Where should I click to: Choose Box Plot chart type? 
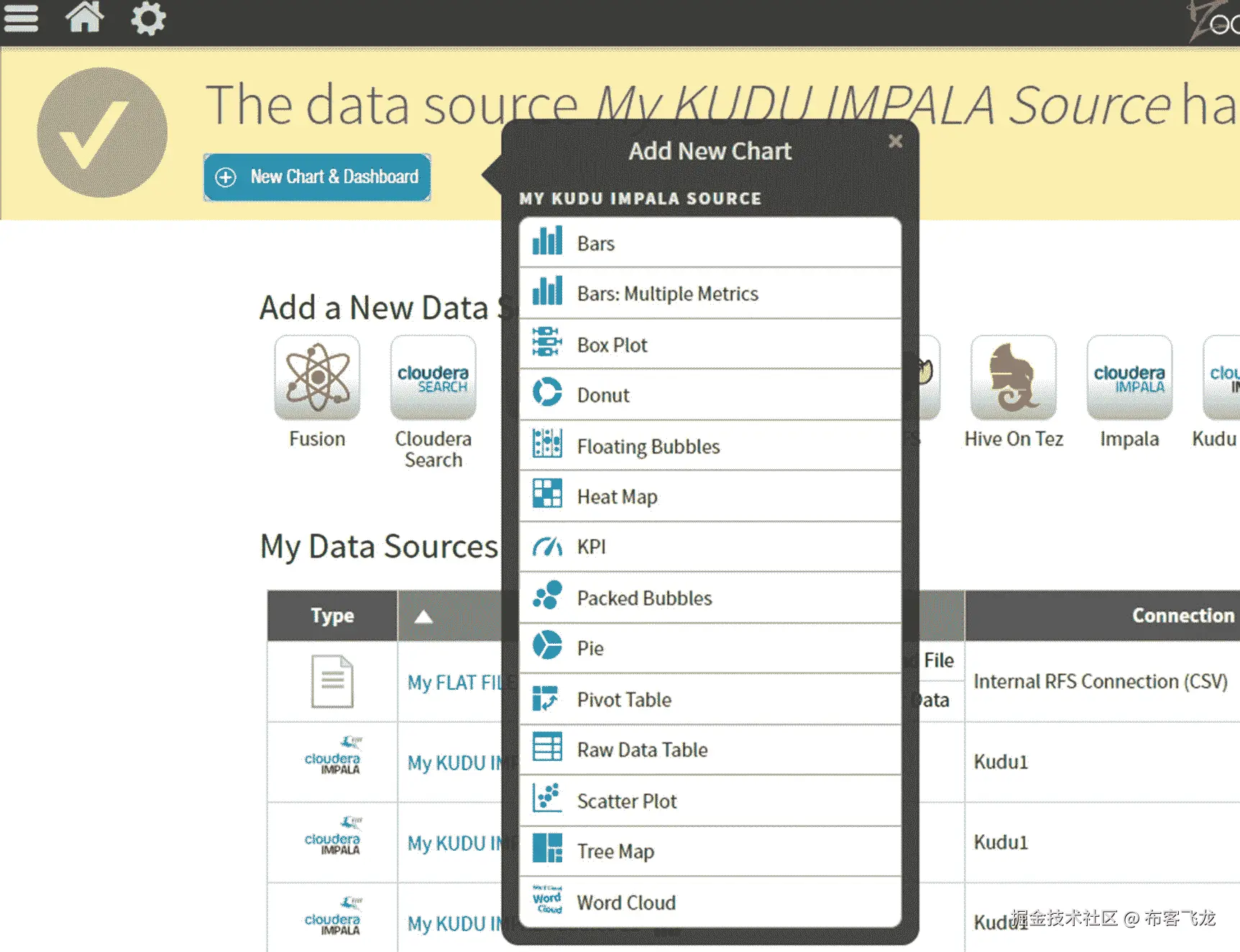click(710, 344)
